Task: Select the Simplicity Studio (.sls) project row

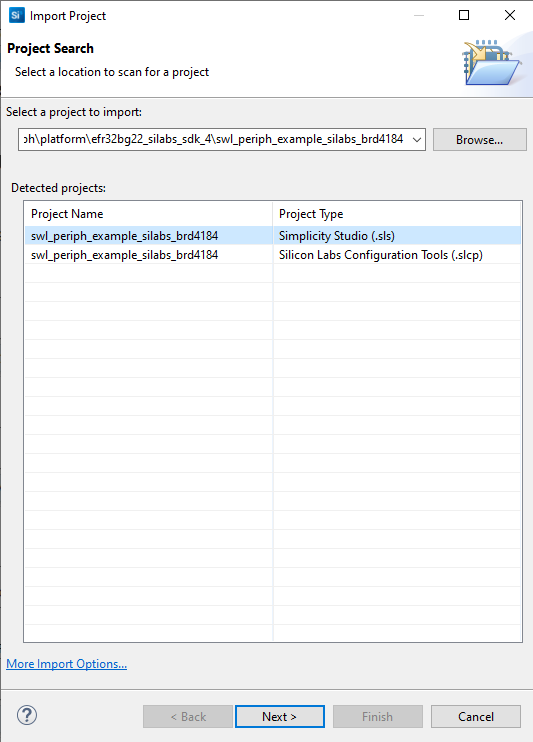Action: click(273, 236)
